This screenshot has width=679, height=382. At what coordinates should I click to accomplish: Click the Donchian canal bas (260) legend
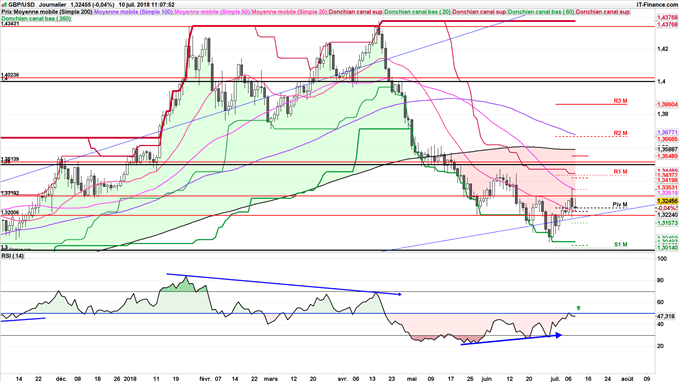36,19
